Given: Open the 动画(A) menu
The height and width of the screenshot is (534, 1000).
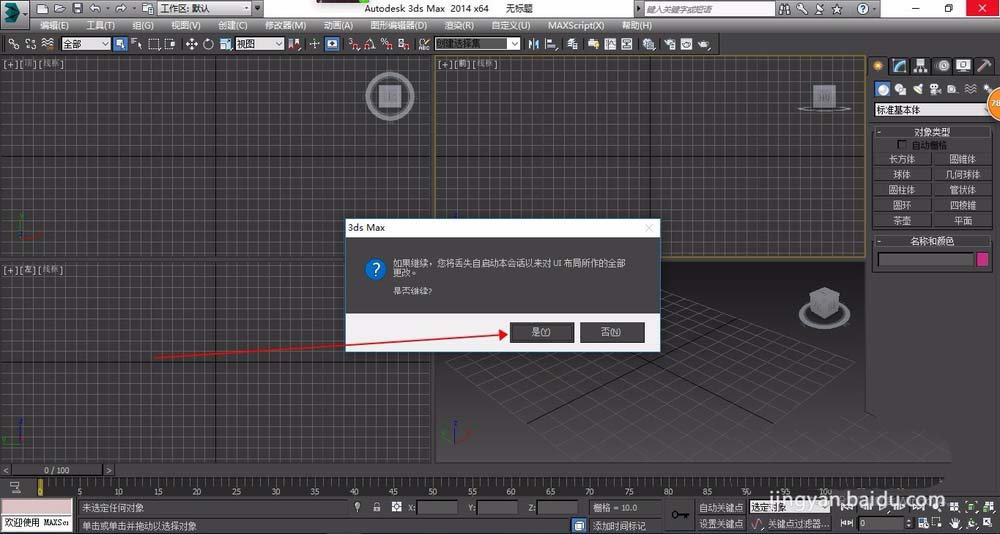Looking at the screenshot, I should tap(338, 26).
